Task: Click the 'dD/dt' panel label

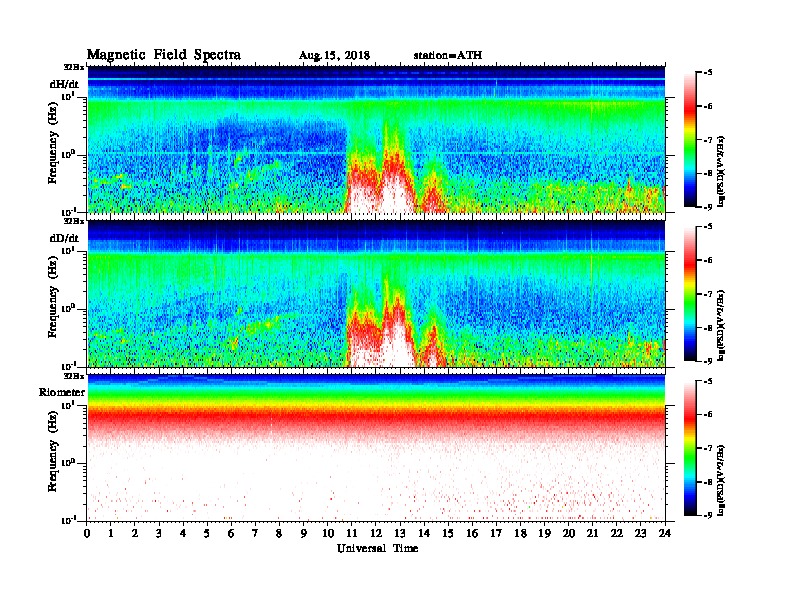Action: point(64,238)
